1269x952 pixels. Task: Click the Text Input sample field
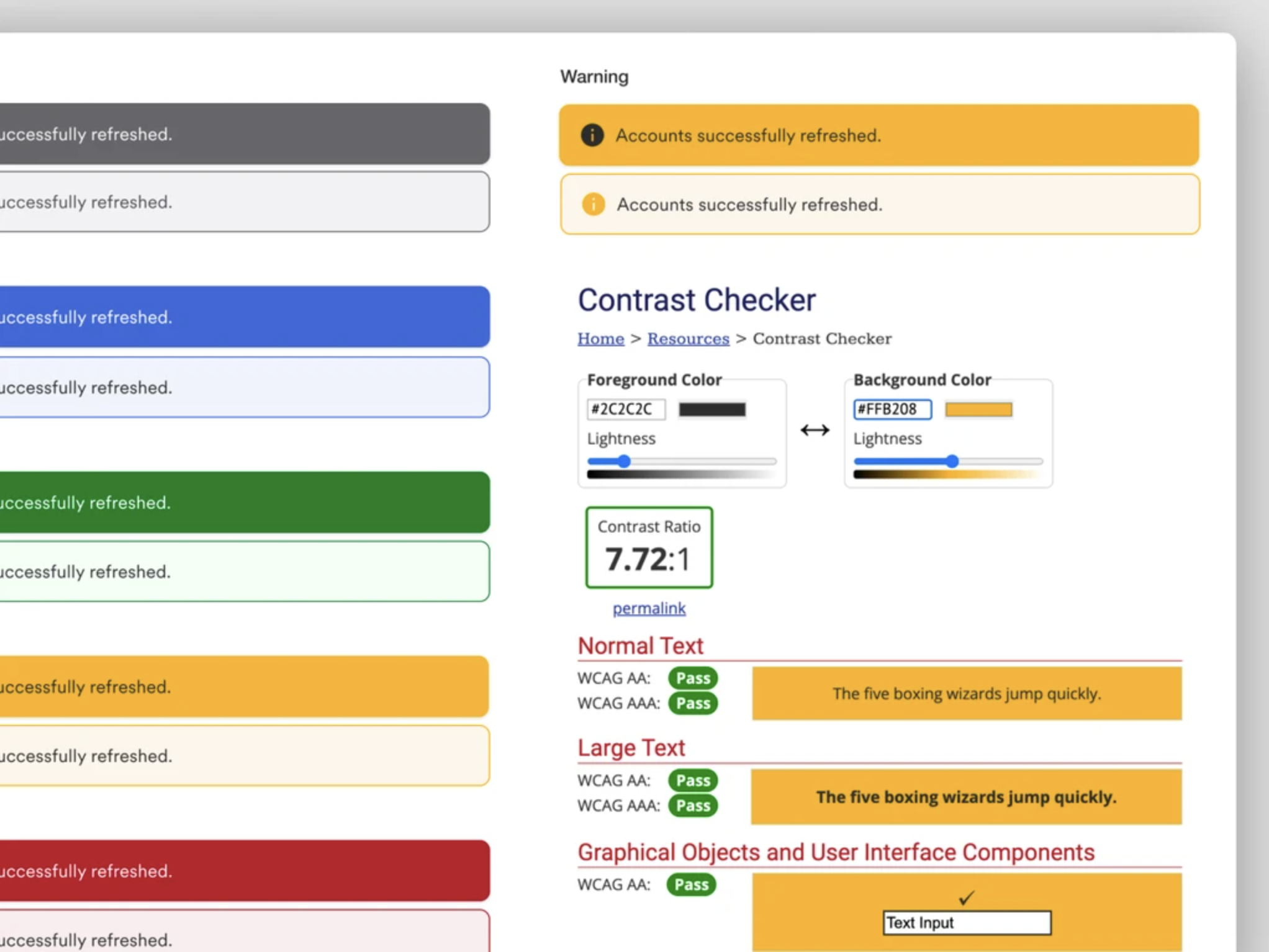pos(966,923)
